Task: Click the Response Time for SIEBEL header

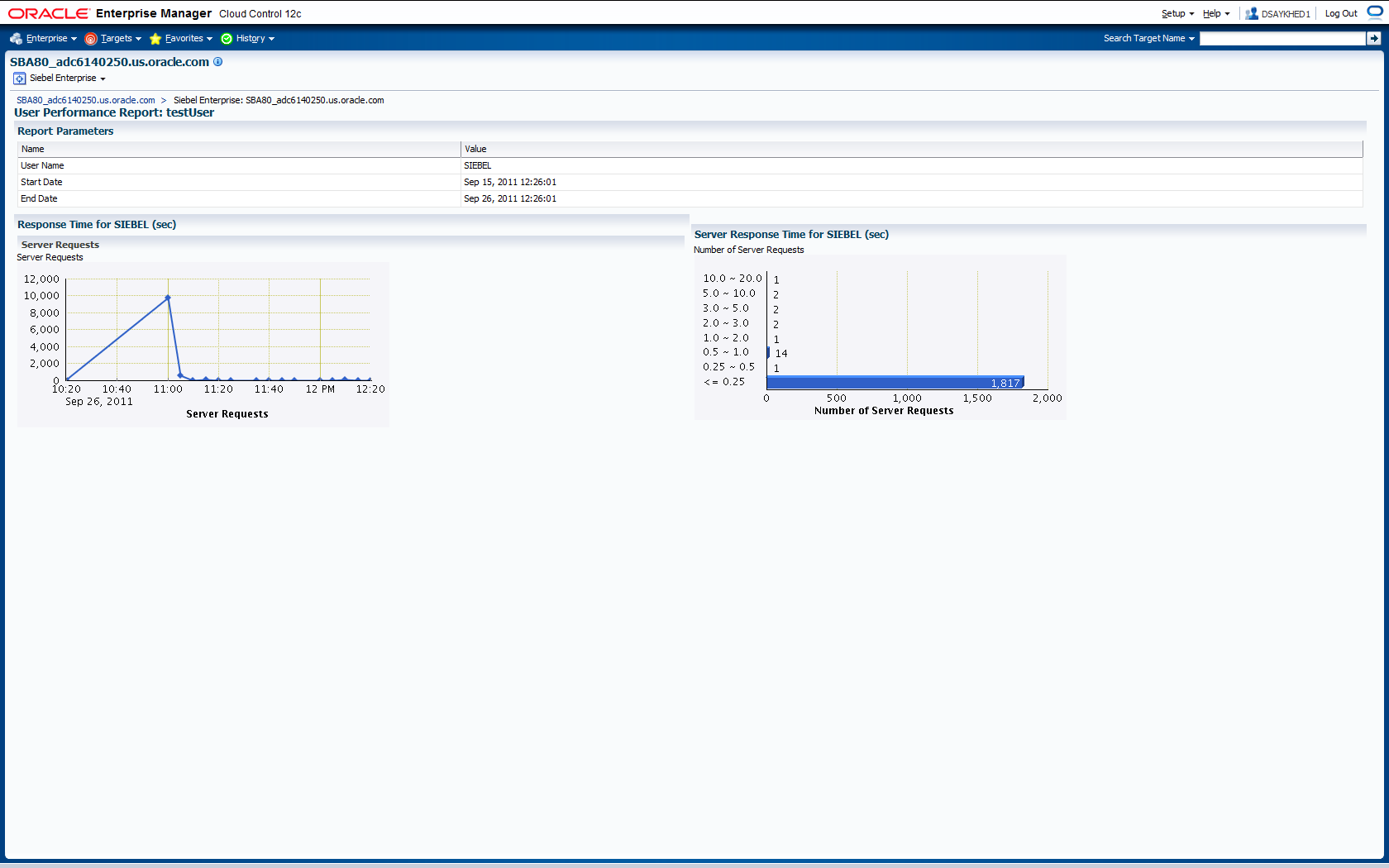Action: (x=97, y=225)
